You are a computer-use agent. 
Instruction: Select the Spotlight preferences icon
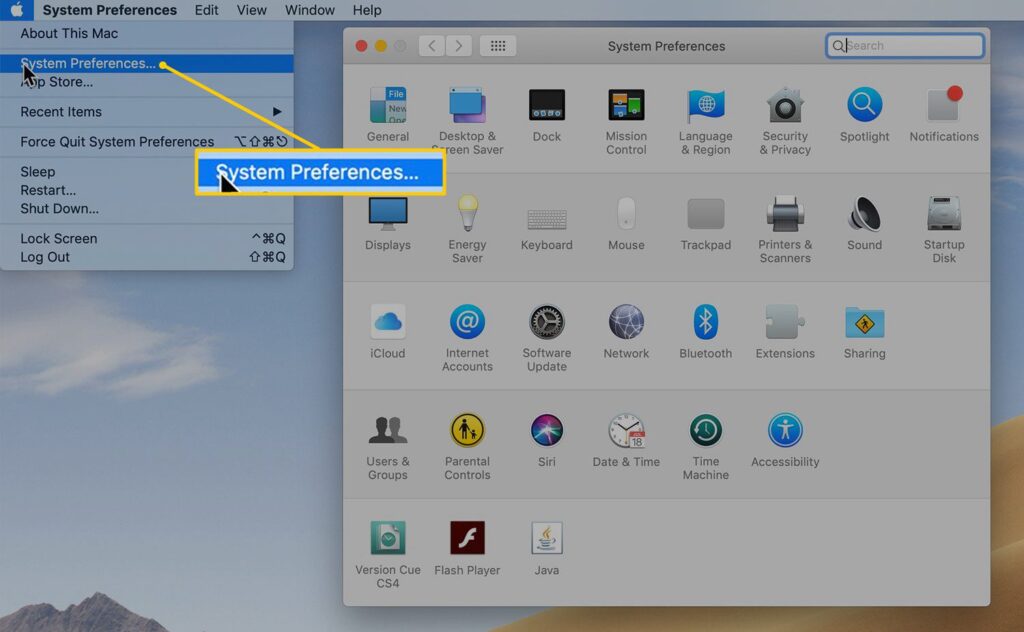863,104
